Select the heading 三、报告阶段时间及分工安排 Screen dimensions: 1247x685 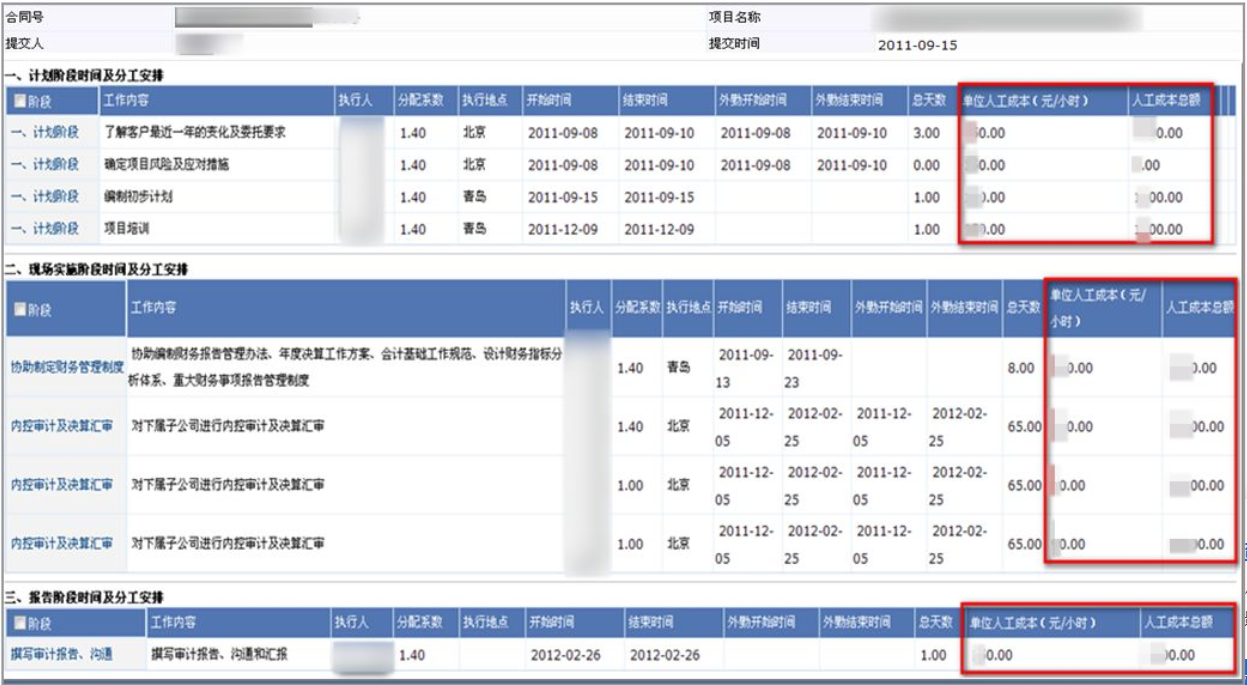click(x=84, y=597)
